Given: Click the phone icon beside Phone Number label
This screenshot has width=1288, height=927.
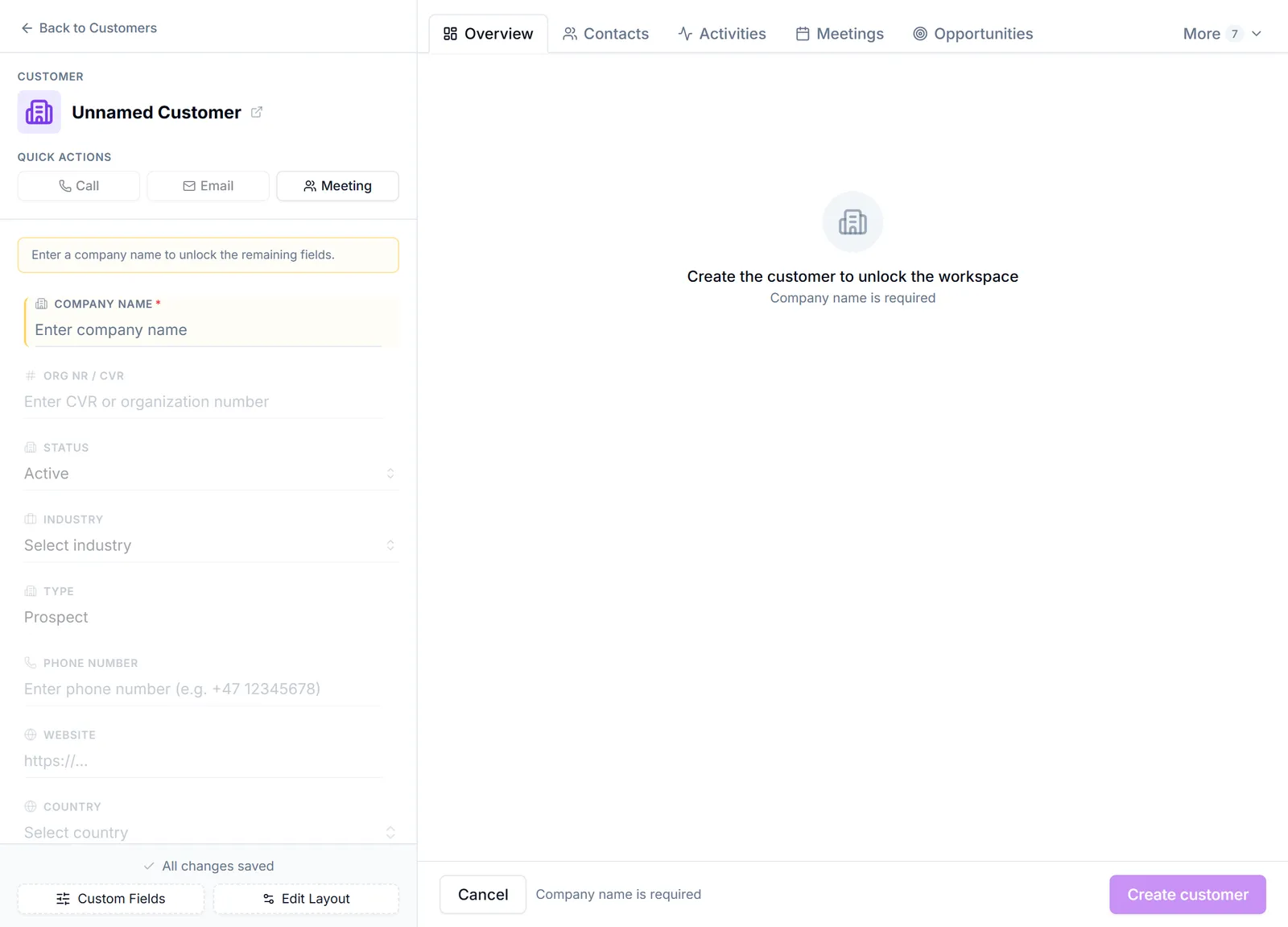Looking at the screenshot, I should 31,663.
